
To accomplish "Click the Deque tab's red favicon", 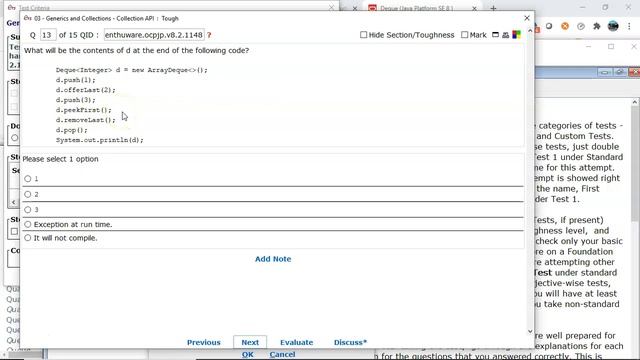I will [x=372, y=8].
